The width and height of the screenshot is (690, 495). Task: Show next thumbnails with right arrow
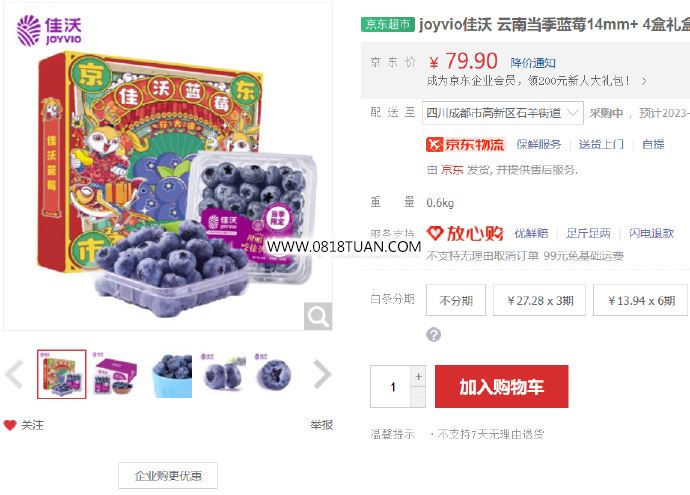tap(323, 374)
